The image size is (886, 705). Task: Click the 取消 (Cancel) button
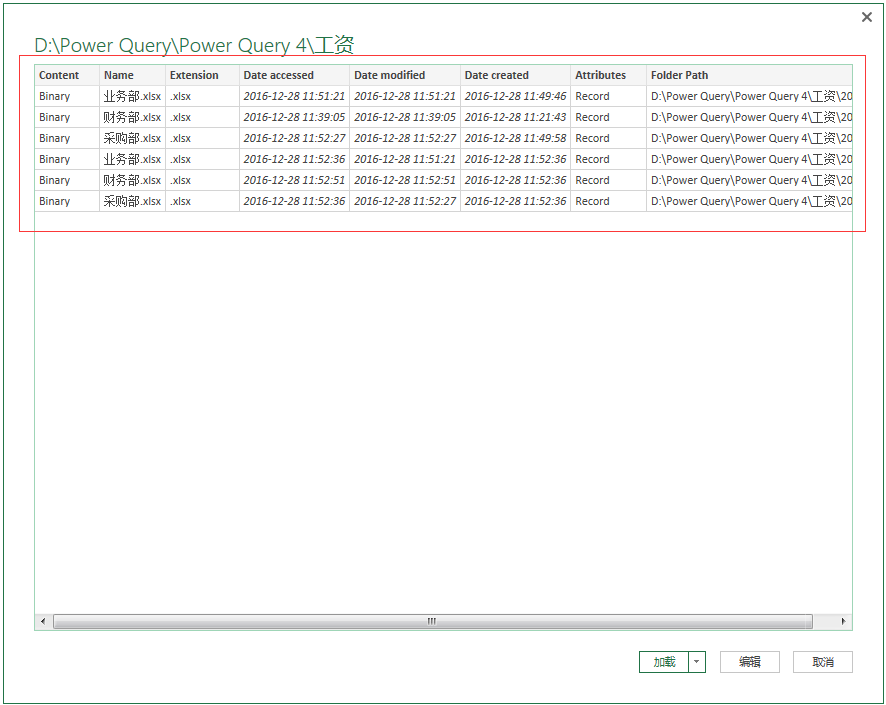[822, 662]
